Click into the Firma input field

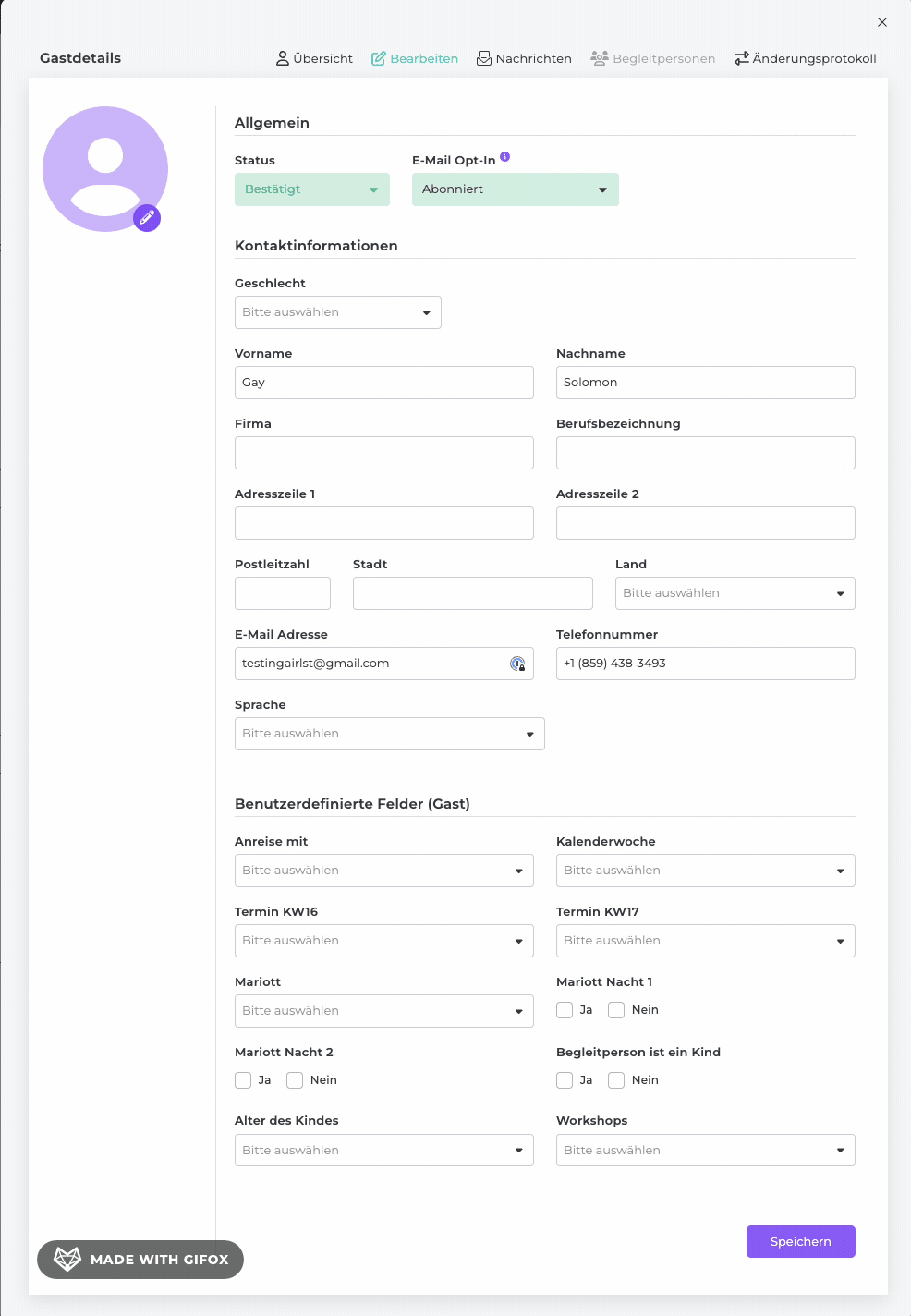384,453
